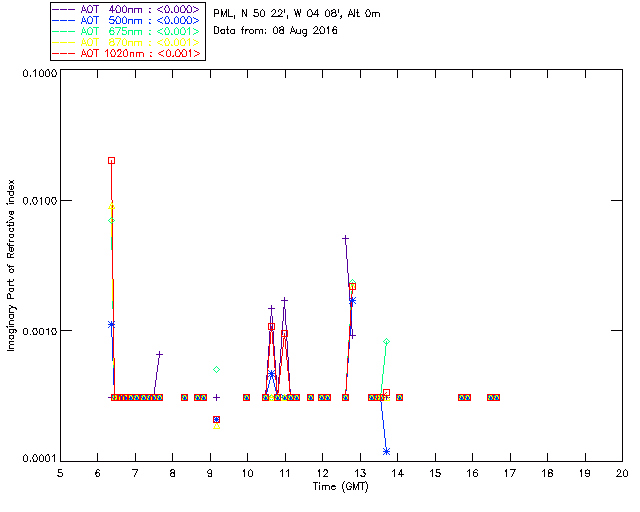Image resolution: width=640 pixels, height=512 pixels.
Task: Click the 0.1000 y-axis tick label
Action: click(39, 73)
